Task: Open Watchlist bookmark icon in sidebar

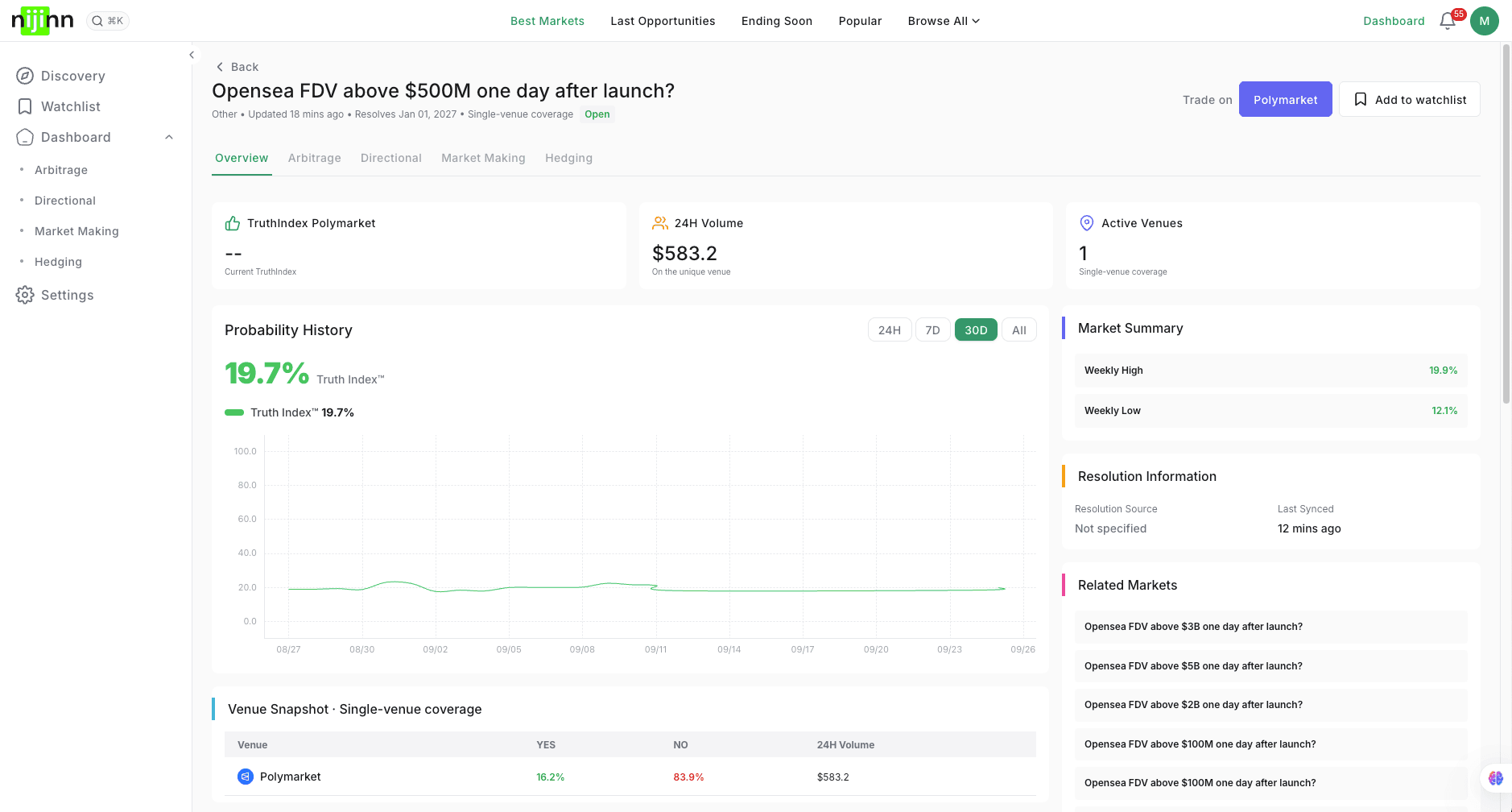Action: click(25, 106)
